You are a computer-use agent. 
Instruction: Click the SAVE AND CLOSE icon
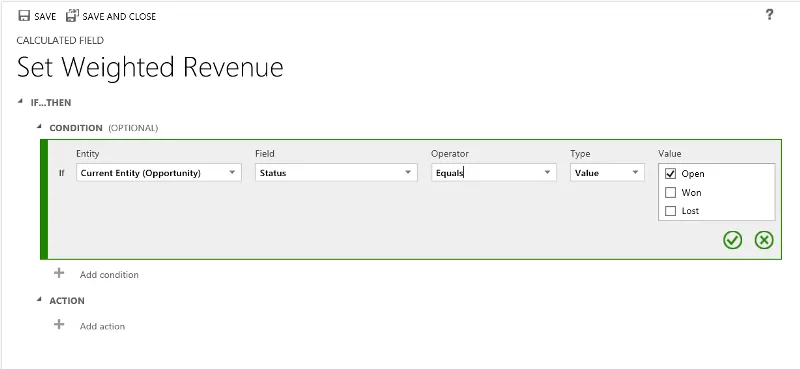(72, 16)
